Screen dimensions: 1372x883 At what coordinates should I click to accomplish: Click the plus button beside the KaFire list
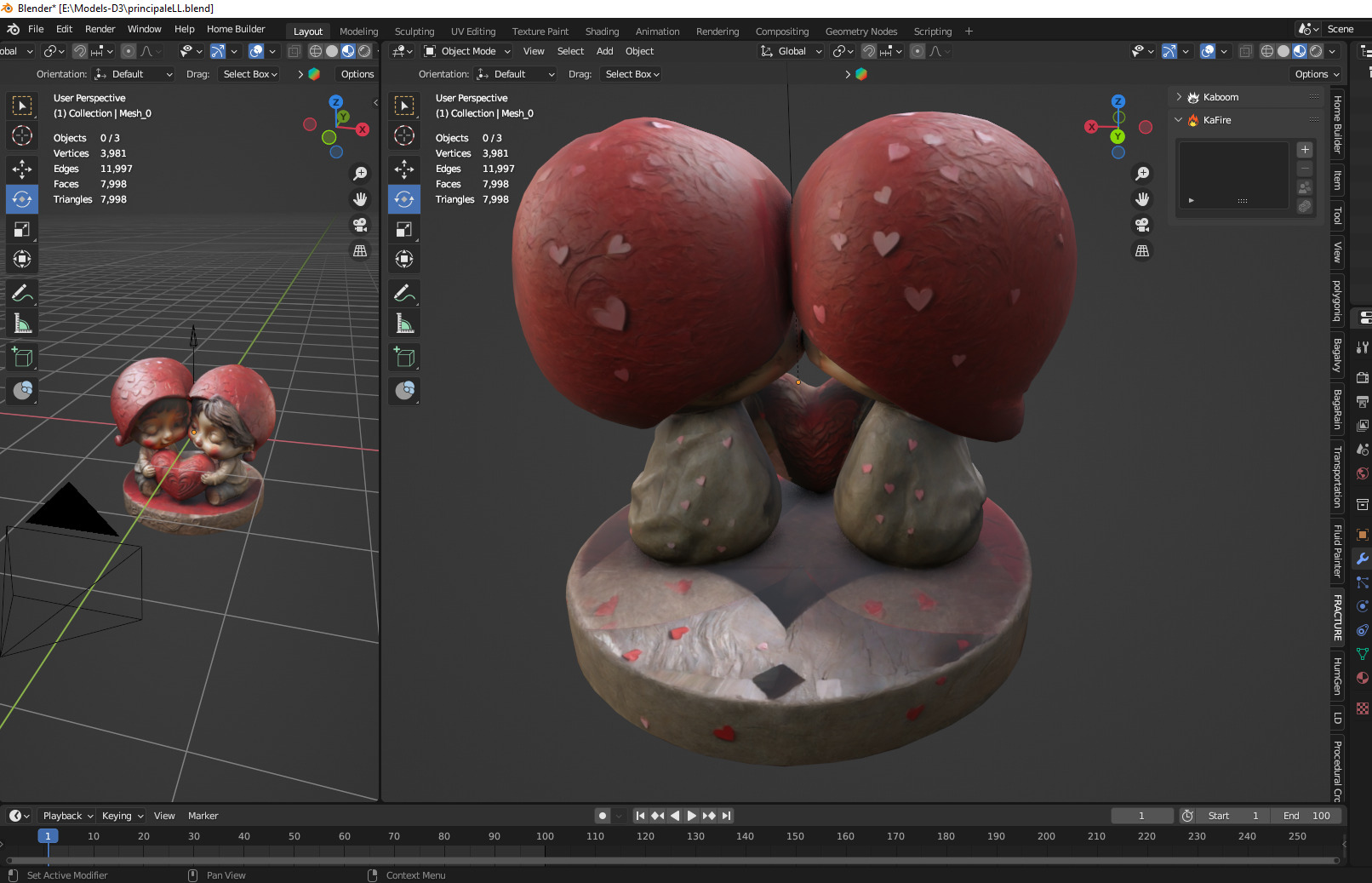pos(1305,150)
